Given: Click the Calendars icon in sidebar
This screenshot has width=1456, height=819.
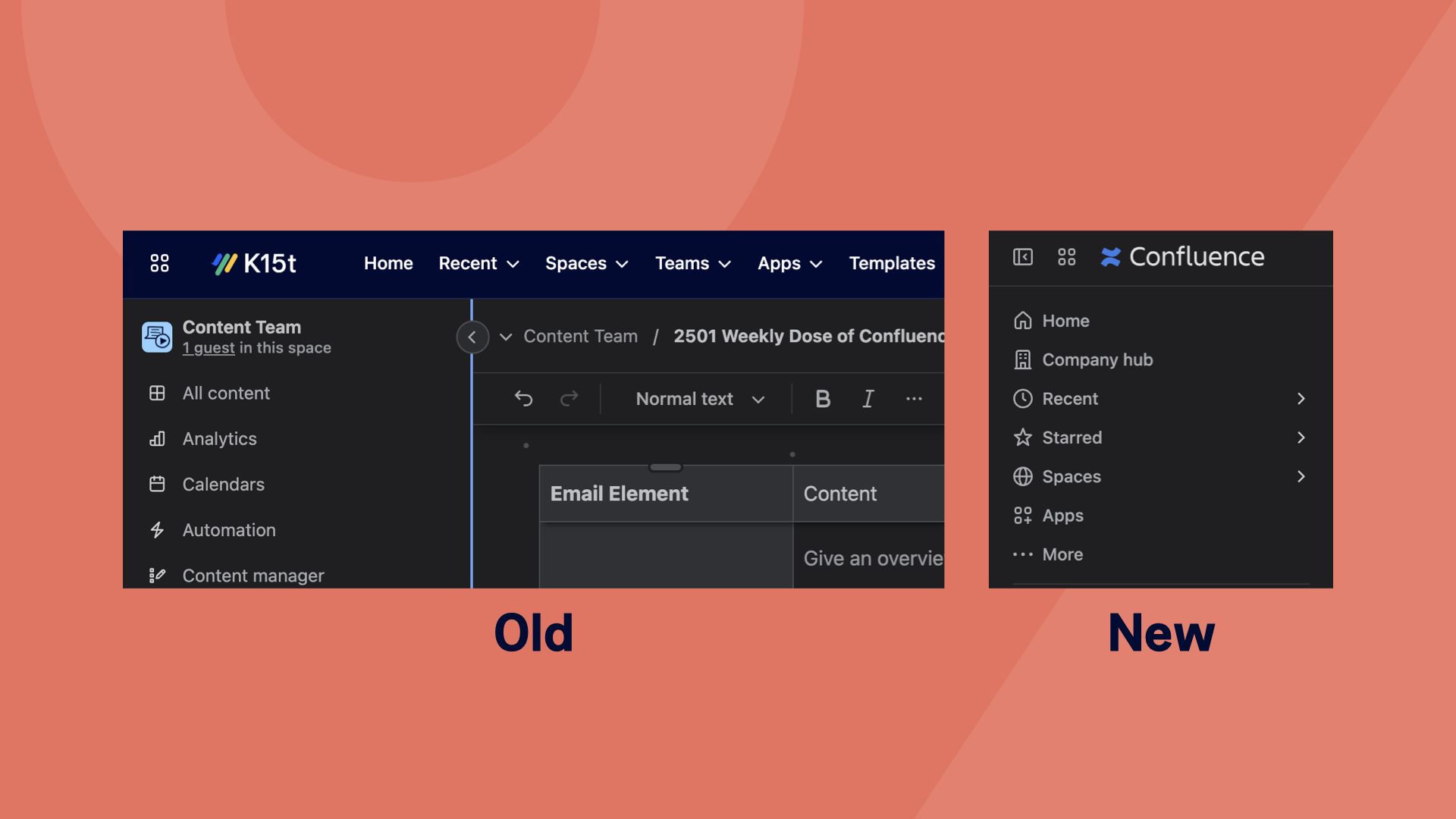Looking at the screenshot, I should pyautogui.click(x=157, y=484).
